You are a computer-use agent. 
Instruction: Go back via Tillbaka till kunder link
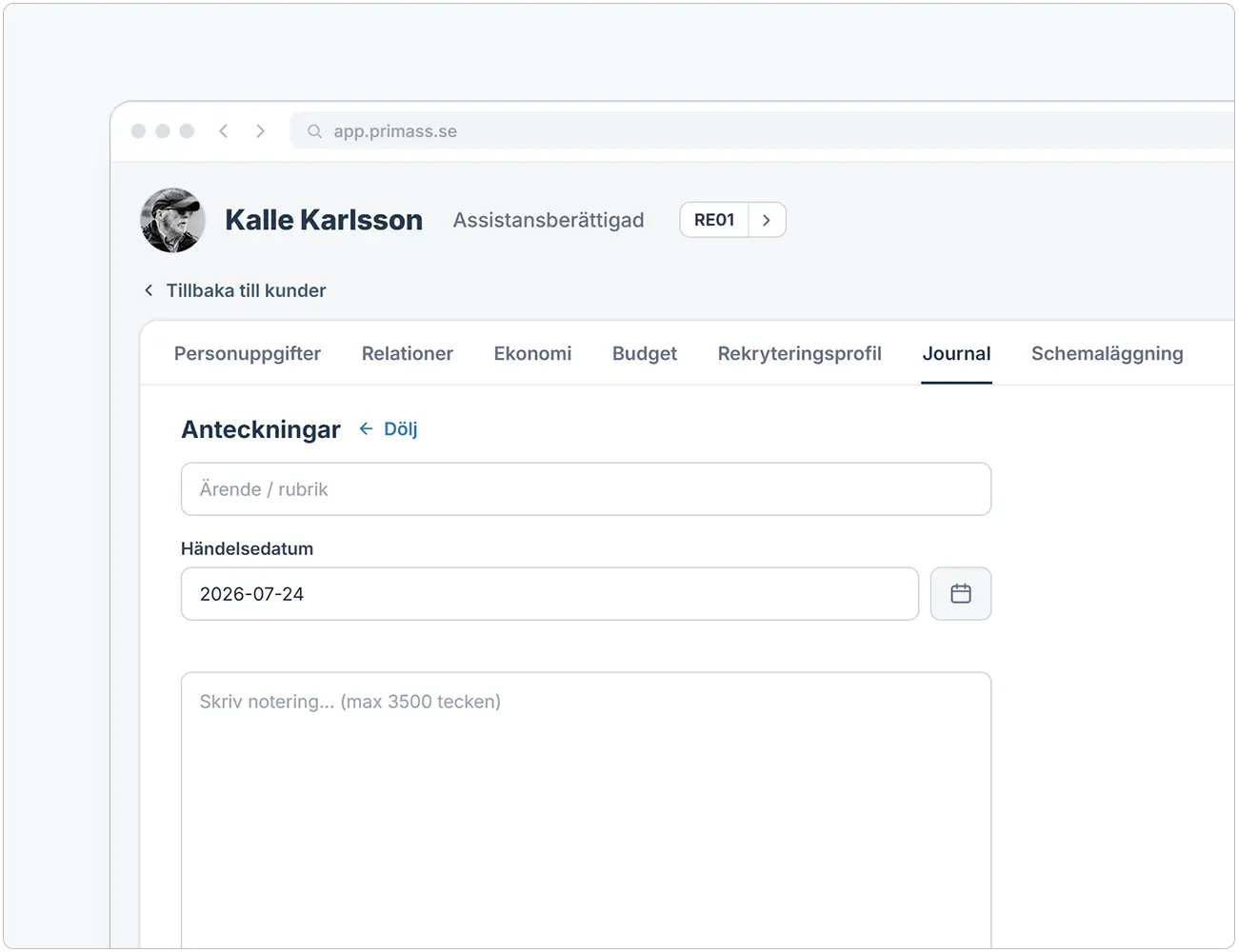pos(246,290)
